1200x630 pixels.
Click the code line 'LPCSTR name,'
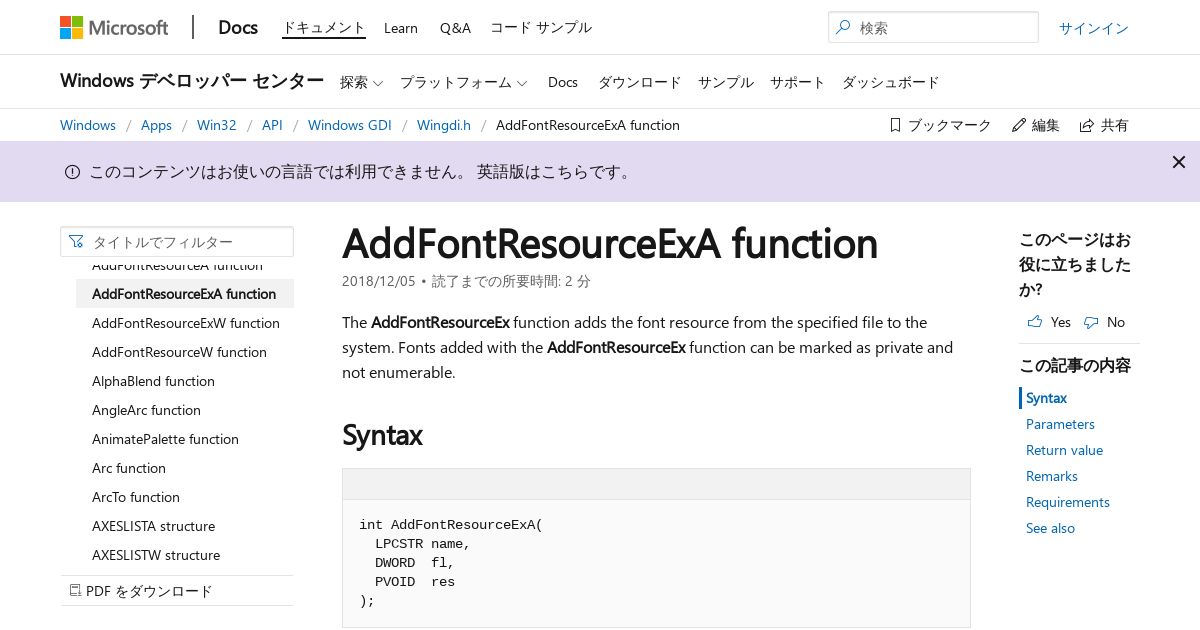[x=422, y=544]
